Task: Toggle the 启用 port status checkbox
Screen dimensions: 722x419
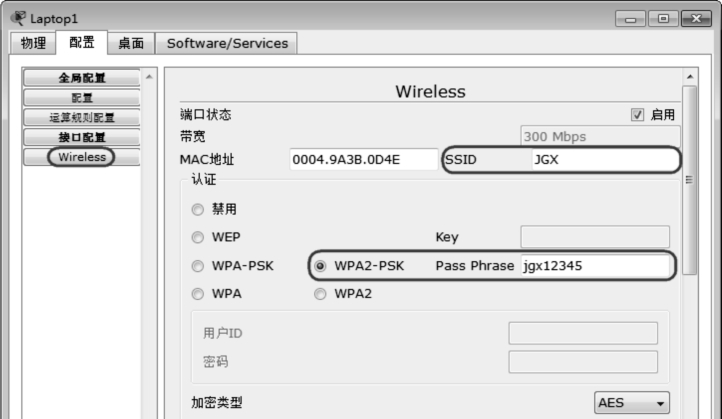Action: click(x=637, y=115)
